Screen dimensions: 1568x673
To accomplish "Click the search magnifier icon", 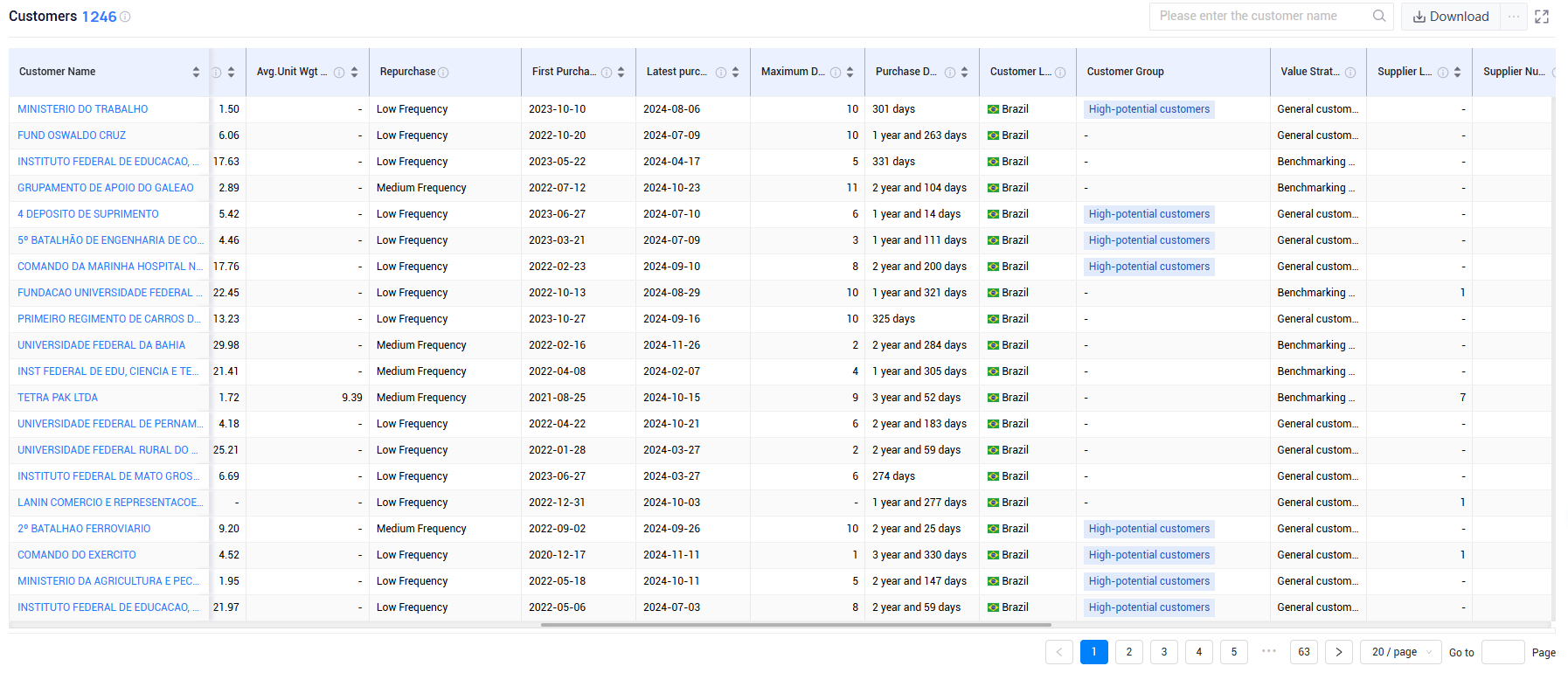I will pyautogui.click(x=1379, y=16).
